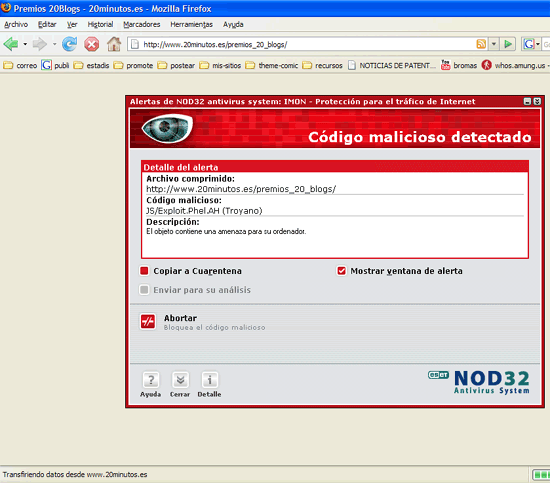Viewport: 550px width, 483px height.
Task: Stop page loading with red X icon
Action: (x=92, y=45)
